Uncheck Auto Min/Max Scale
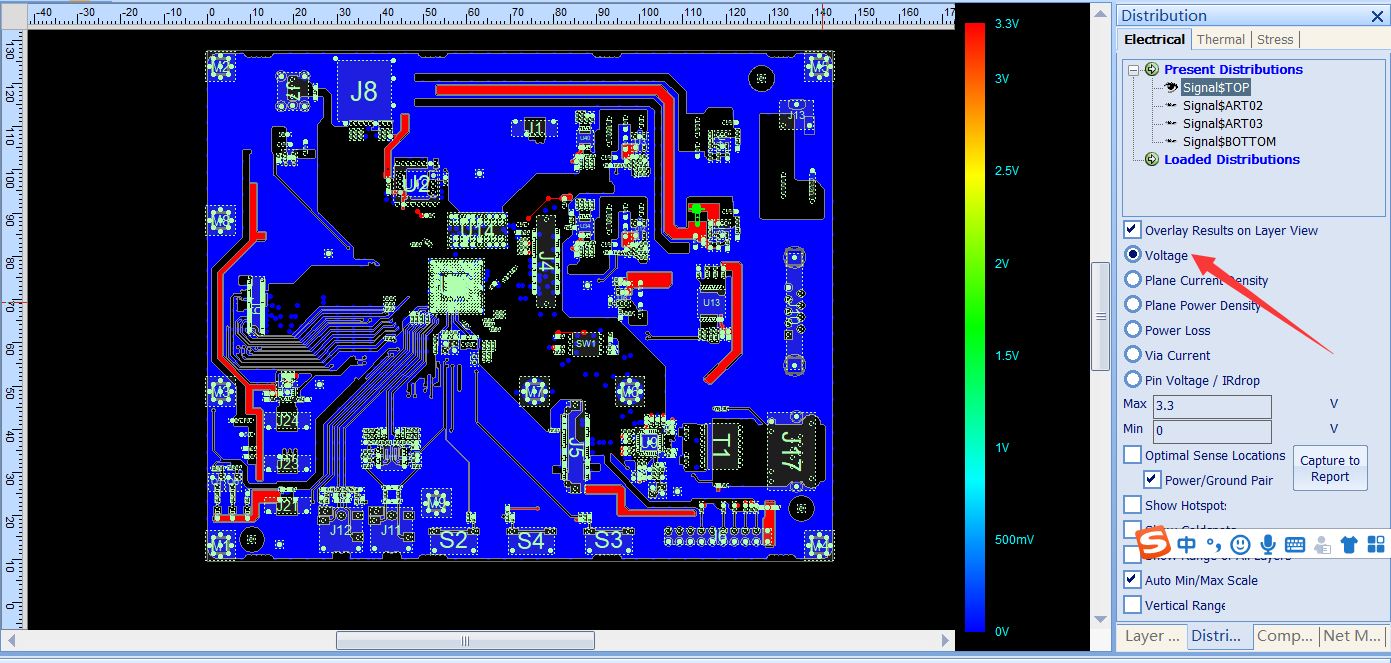Viewport: 1391px width, 663px height. pos(1132,580)
